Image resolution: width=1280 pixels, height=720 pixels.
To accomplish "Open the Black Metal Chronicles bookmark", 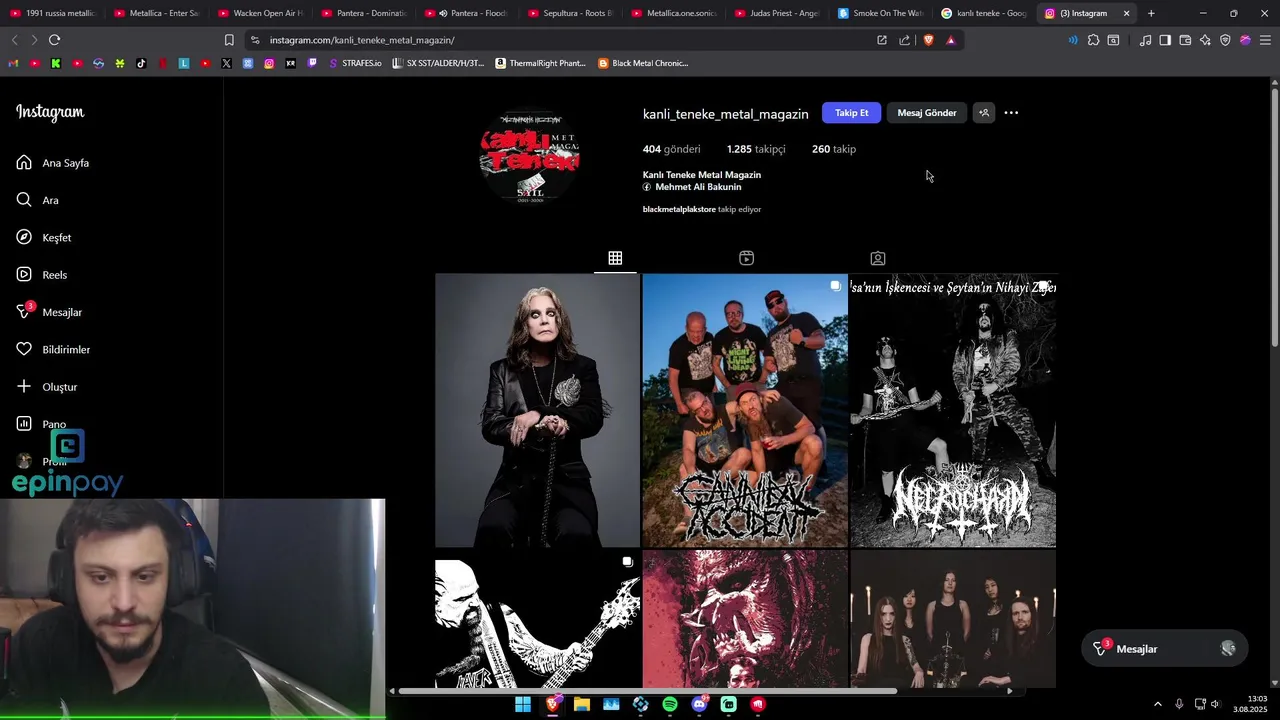I will pos(643,63).
